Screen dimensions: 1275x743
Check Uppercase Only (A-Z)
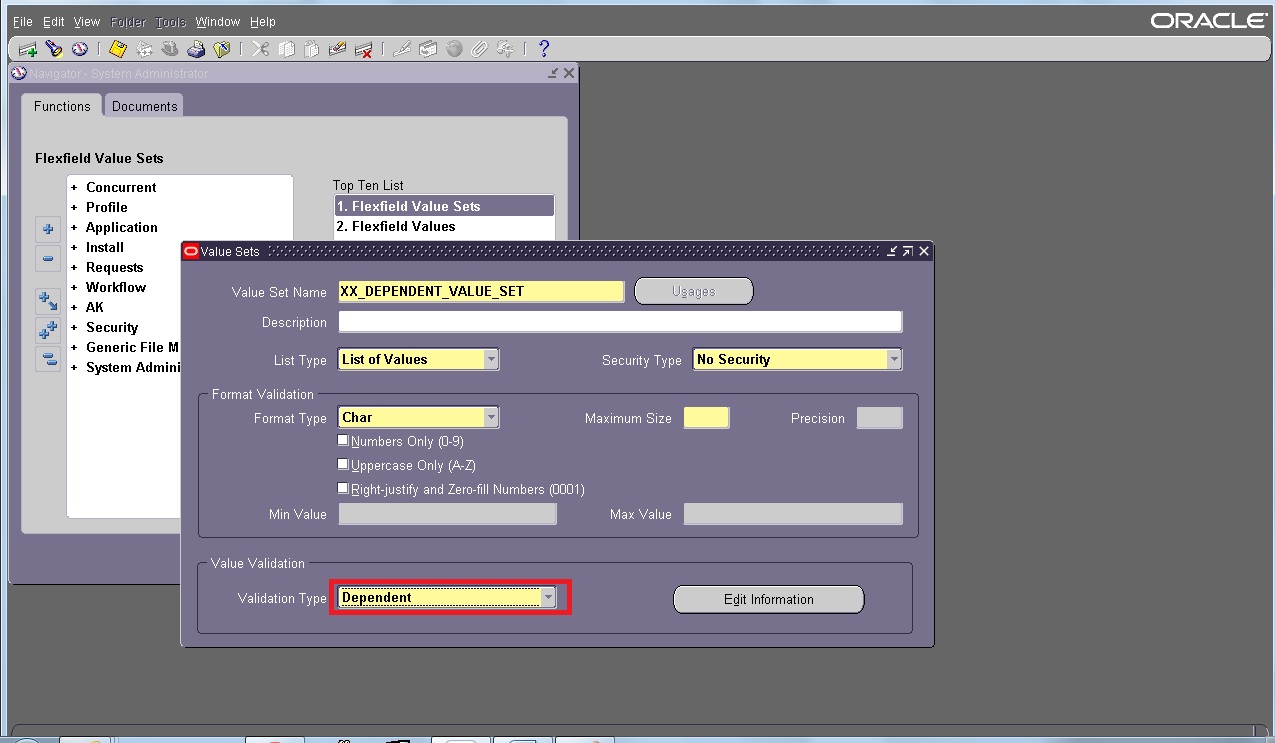[x=343, y=464]
